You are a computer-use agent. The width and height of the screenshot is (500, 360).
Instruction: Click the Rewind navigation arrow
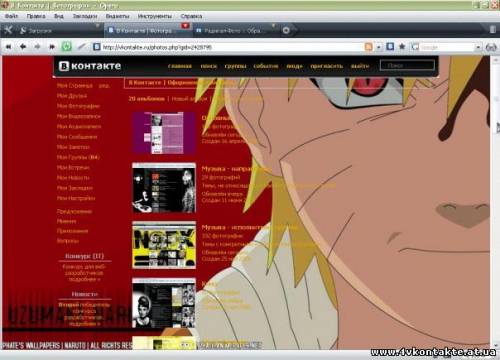[8, 47]
